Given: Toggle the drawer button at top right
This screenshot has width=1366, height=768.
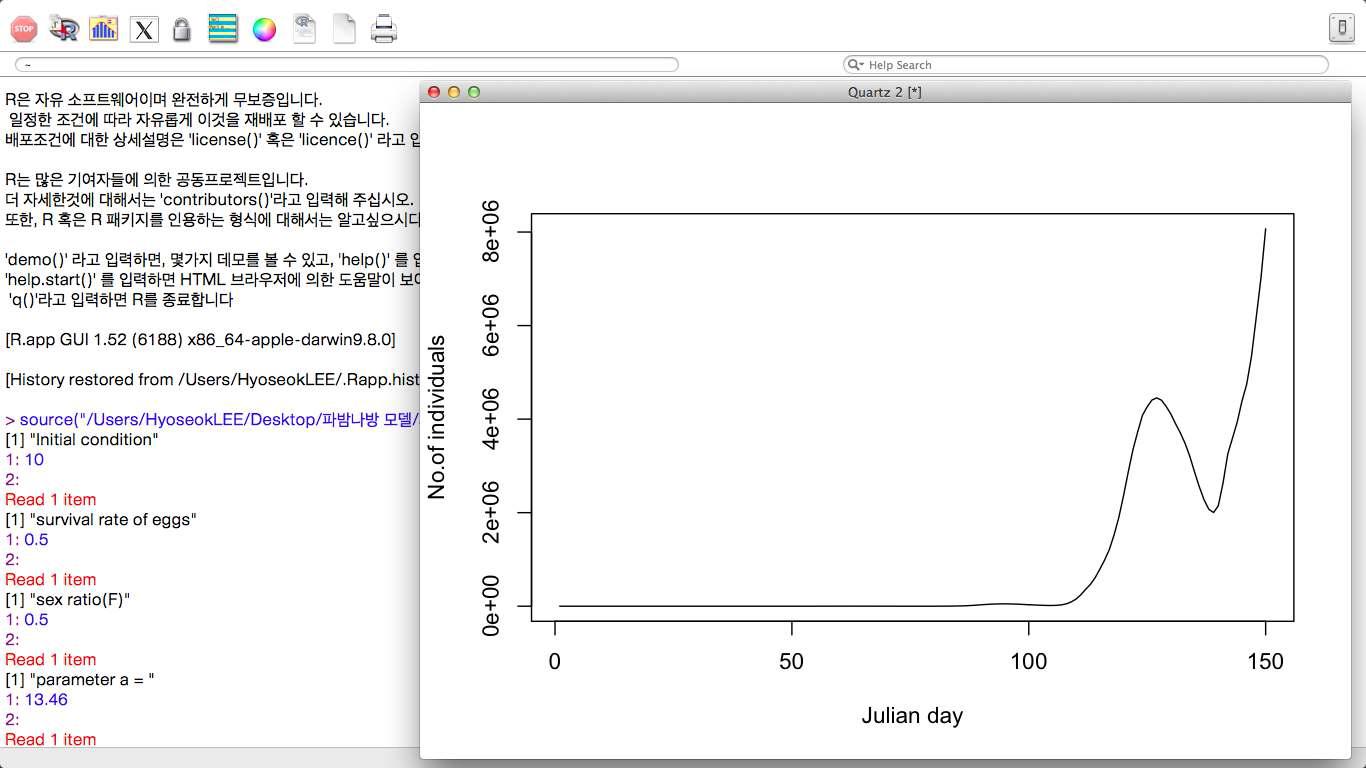Looking at the screenshot, I should pos(1341,28).
